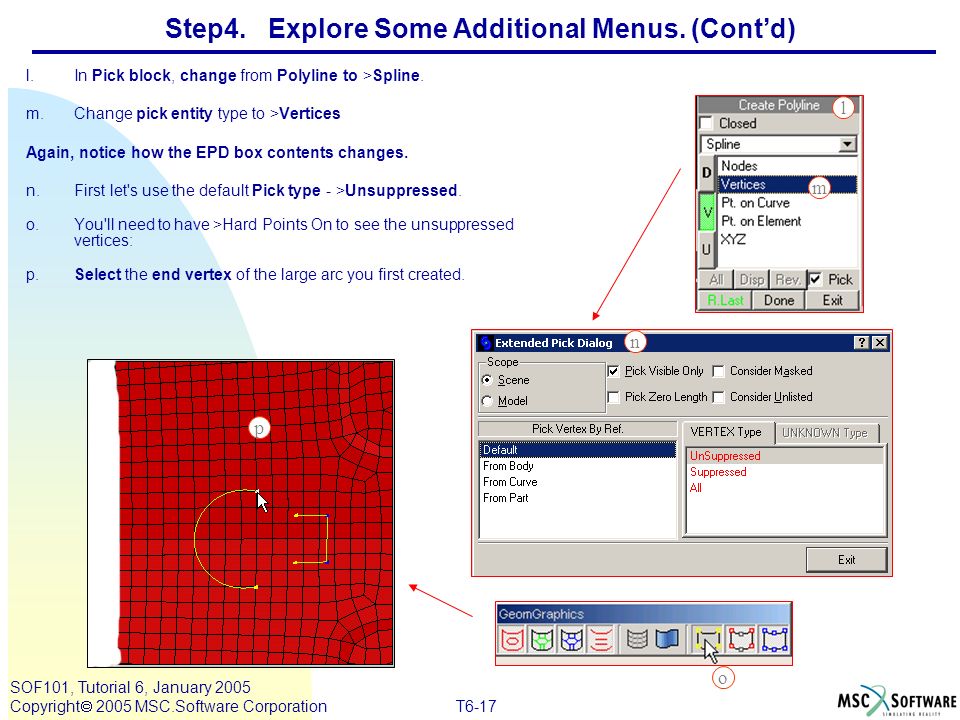Select Default in Pick Vertex By Ref. list
The image size is (960, 720).
pyautogui.click(x=577, y=450)
